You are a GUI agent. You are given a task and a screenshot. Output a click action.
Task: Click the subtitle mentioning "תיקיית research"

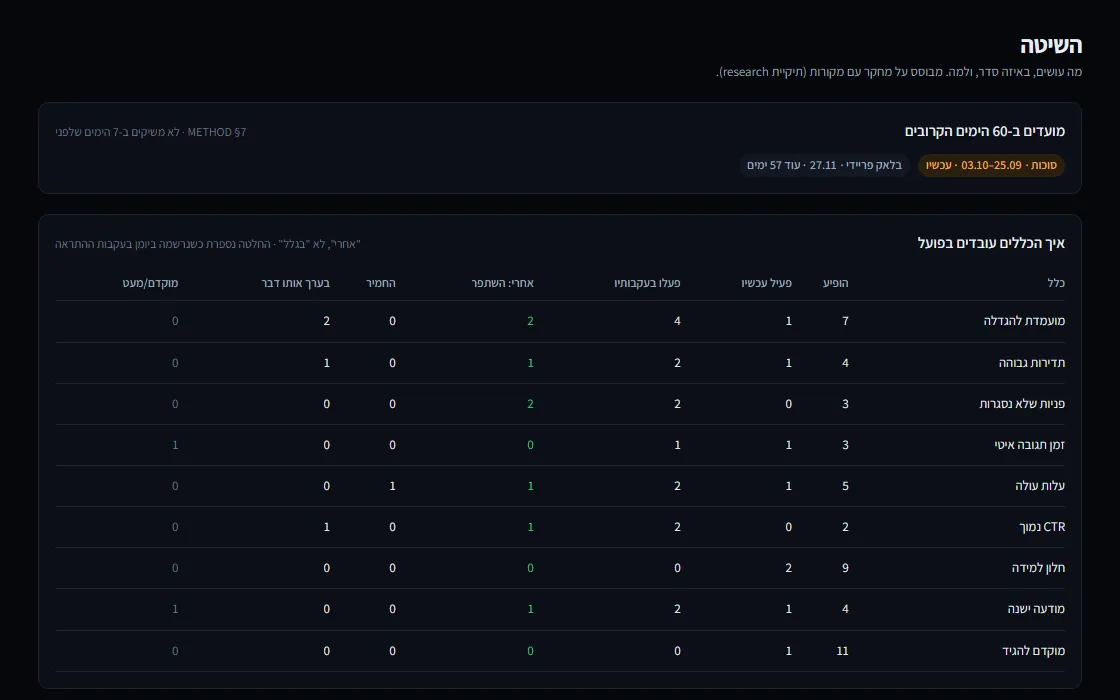(899, 72)
